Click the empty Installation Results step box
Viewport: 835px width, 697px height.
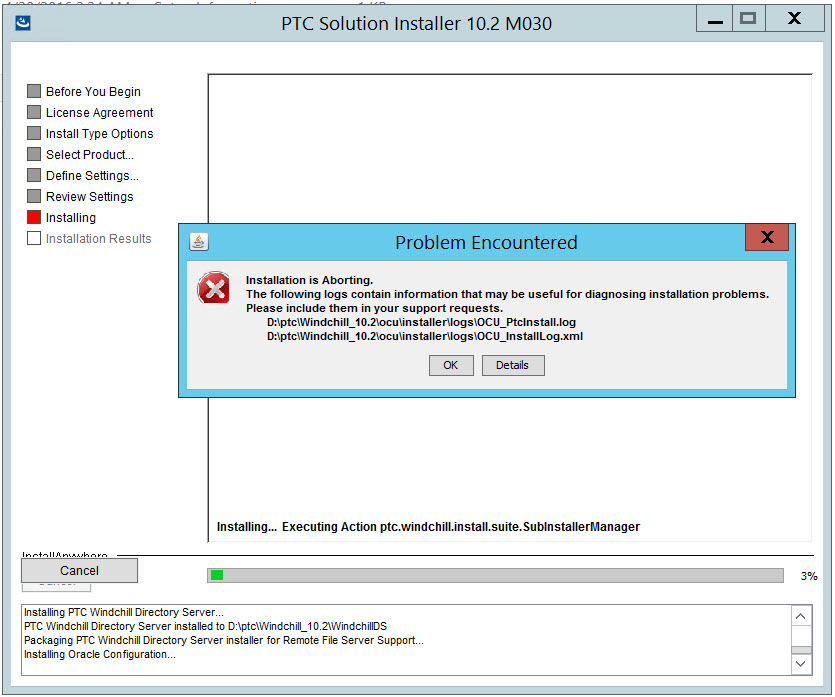[x=34, y=238]
